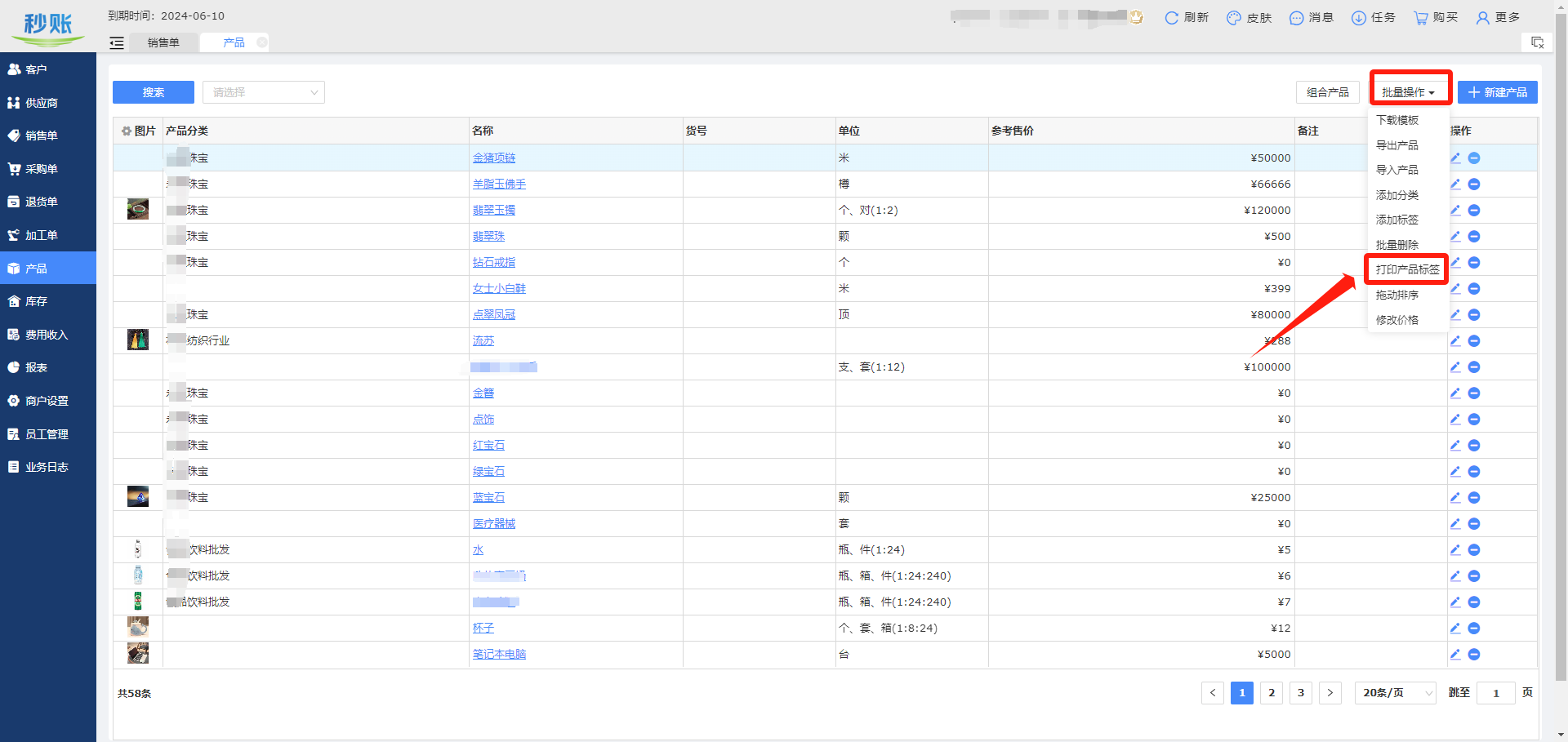The image size is (1568, 742).
Task: Click the refresh (刷新) icon in top bar
Action: coord(1171,18)
